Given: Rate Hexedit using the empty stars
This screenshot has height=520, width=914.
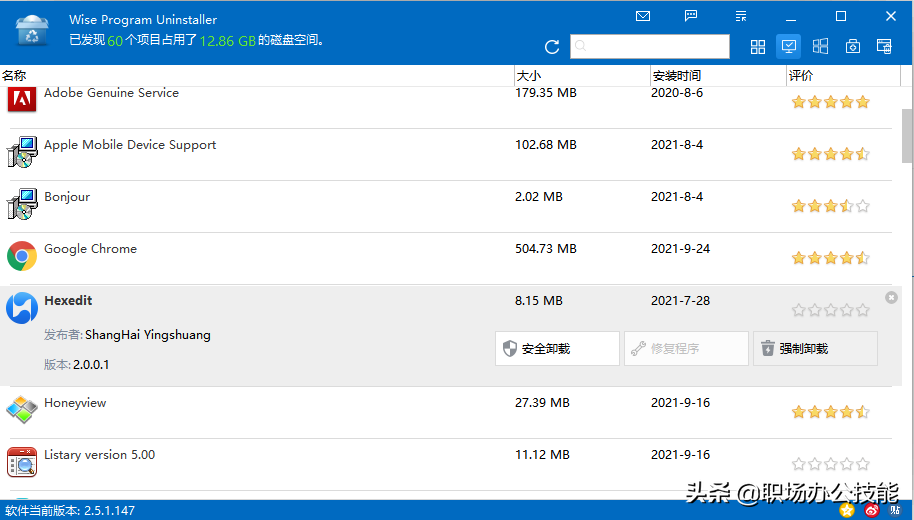Looking at the screenshot, I should 831,310.
